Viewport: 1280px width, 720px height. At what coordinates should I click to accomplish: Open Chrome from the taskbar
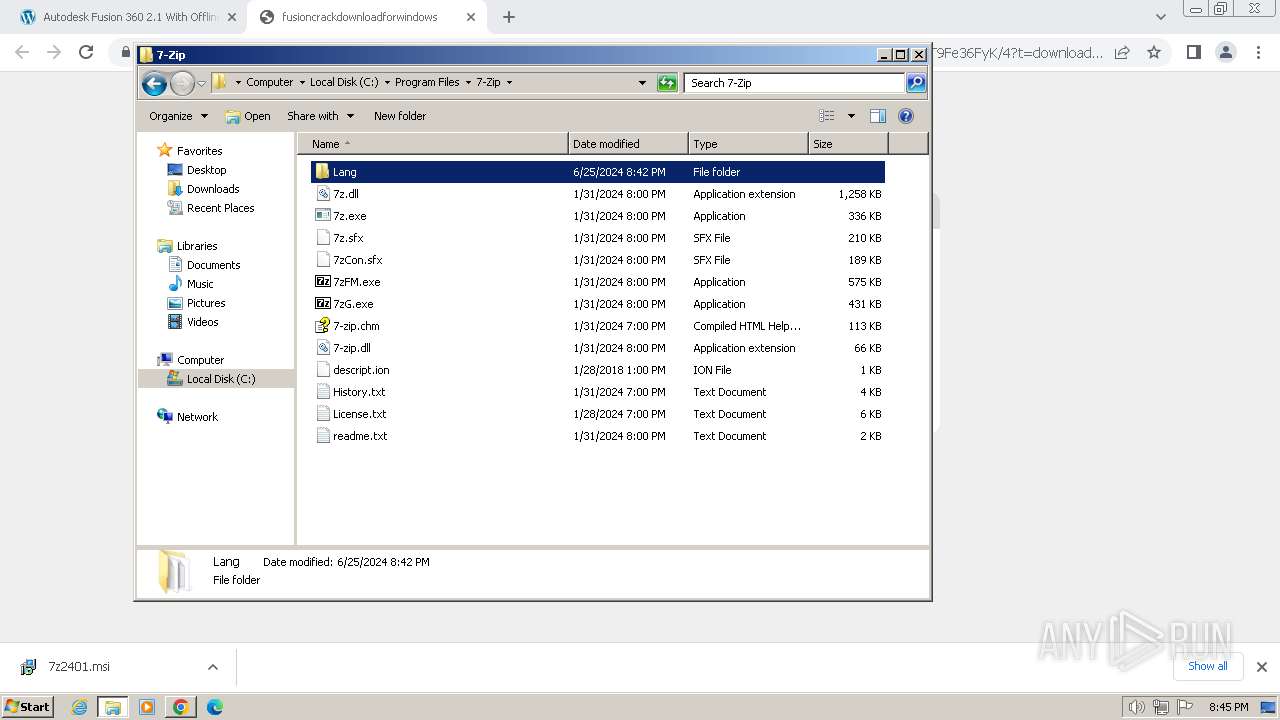(181, 707)
